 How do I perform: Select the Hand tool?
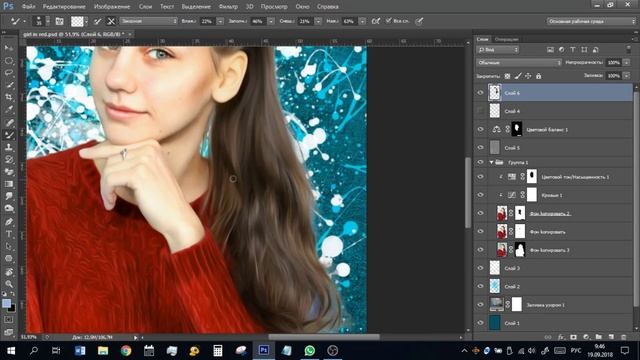coord(9,271)
